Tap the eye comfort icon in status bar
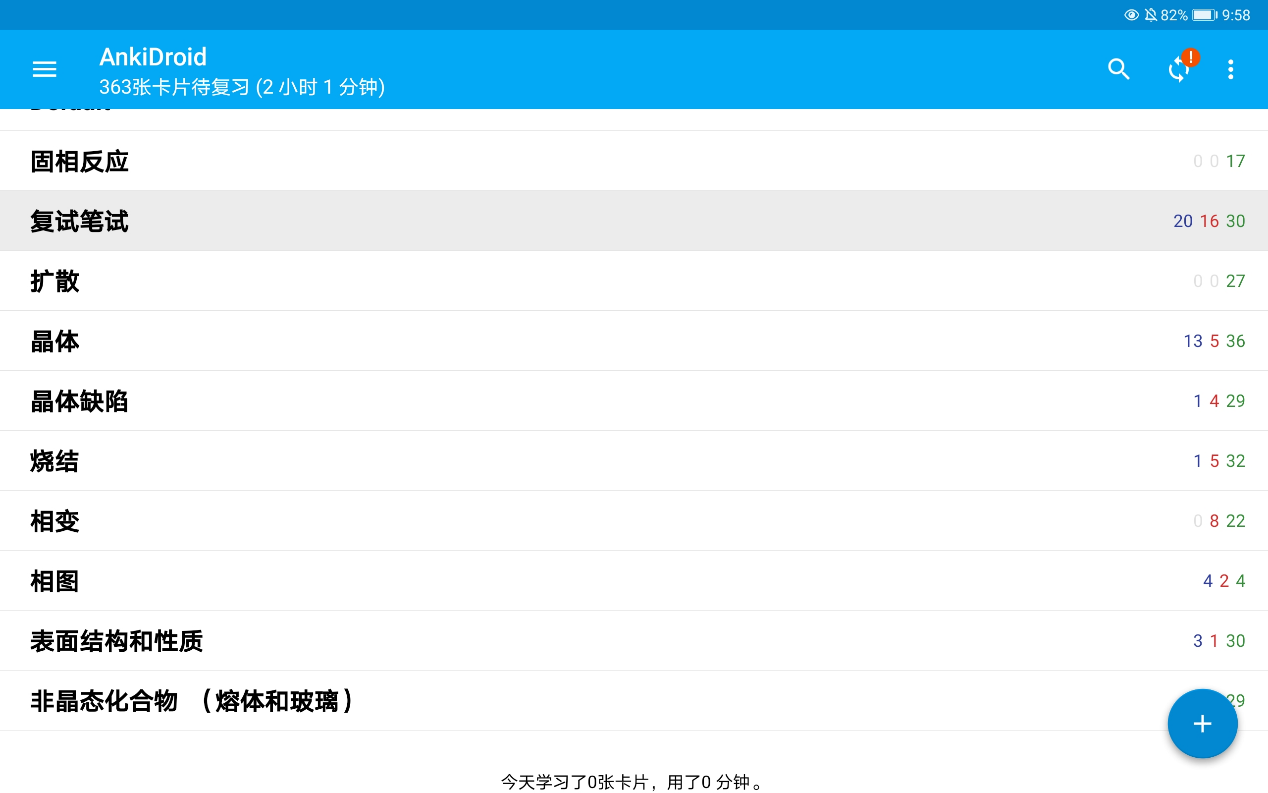This screenshot has height=793, width=1268. pos(1132,15)
